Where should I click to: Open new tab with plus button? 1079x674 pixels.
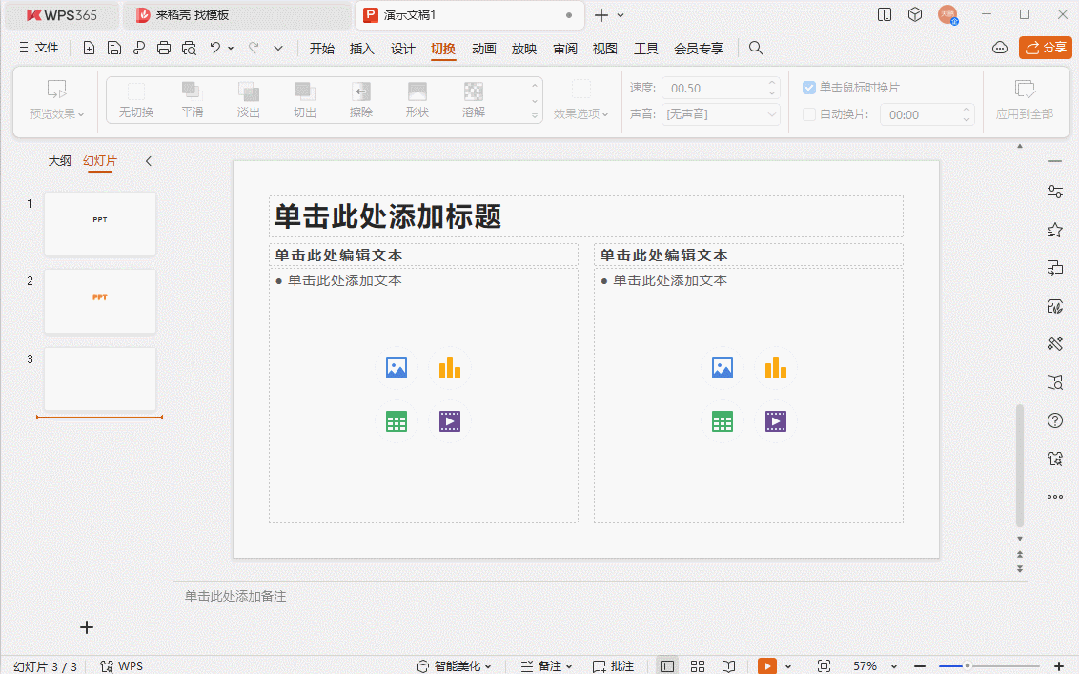point(601,15)
